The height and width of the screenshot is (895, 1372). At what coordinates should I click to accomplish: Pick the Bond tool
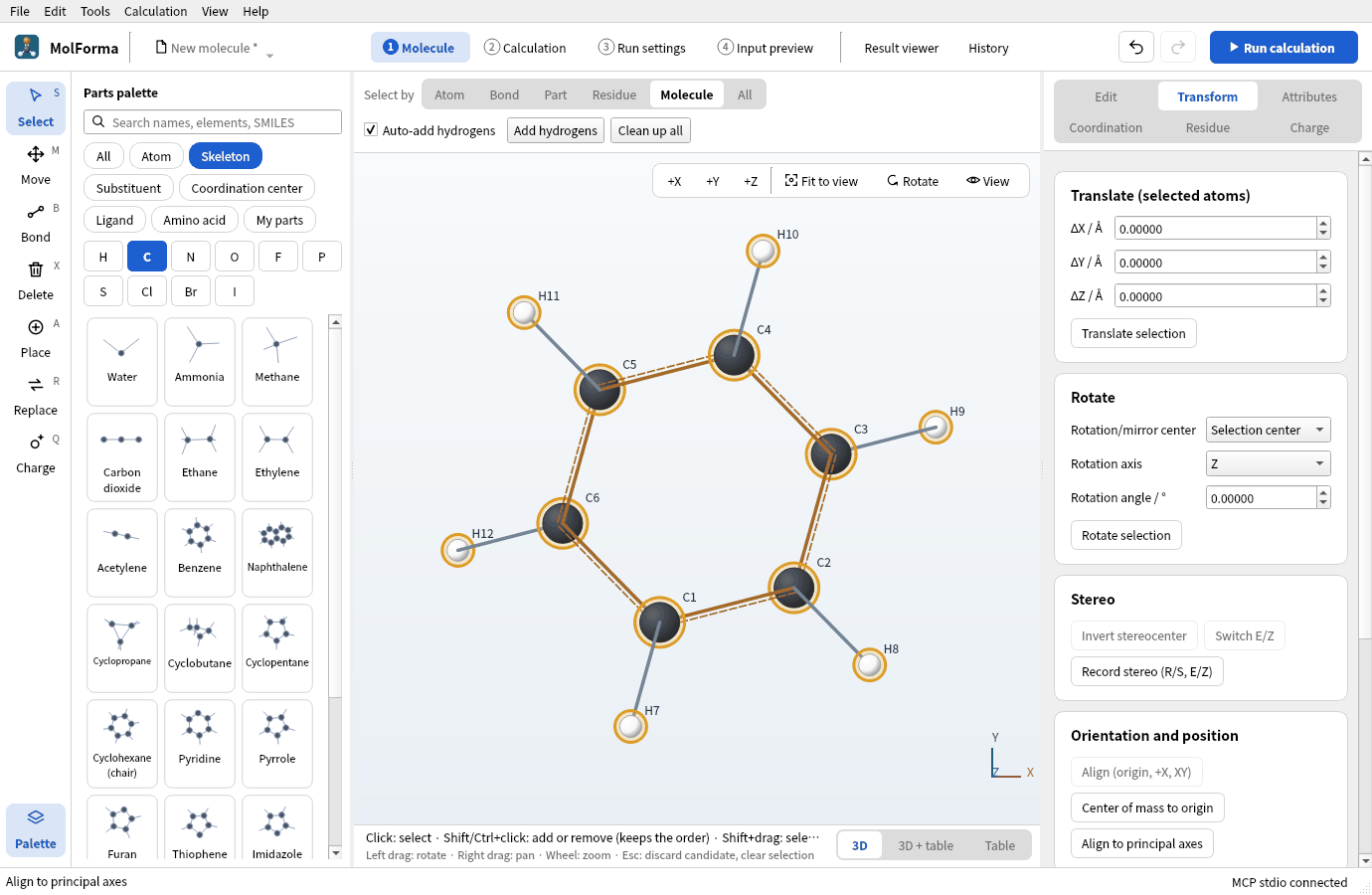pyautogui.click(x=36, y=223)
